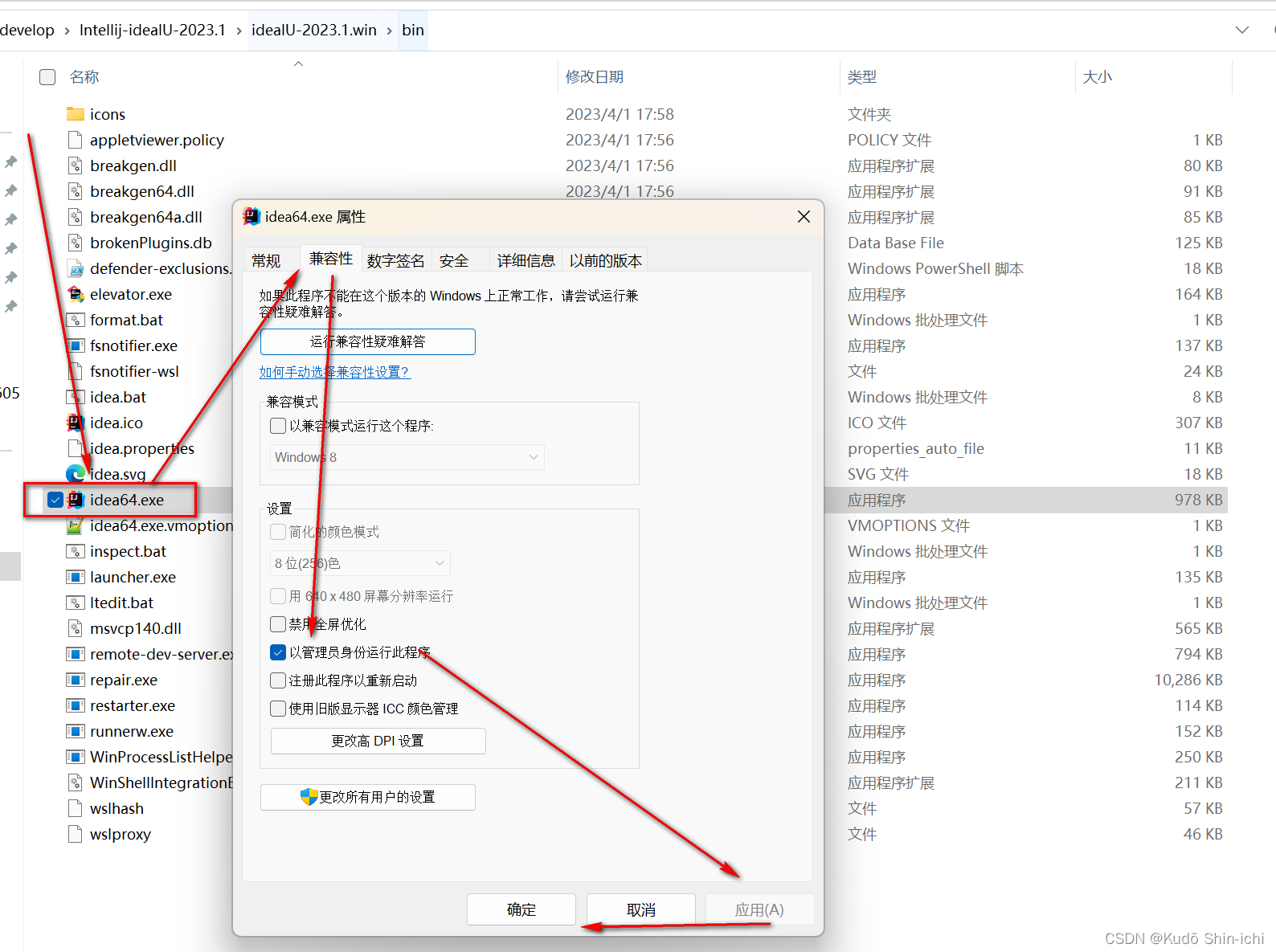Close the idea64.exe 属性 dialog
1276x952 pixels.
(804, 217)
